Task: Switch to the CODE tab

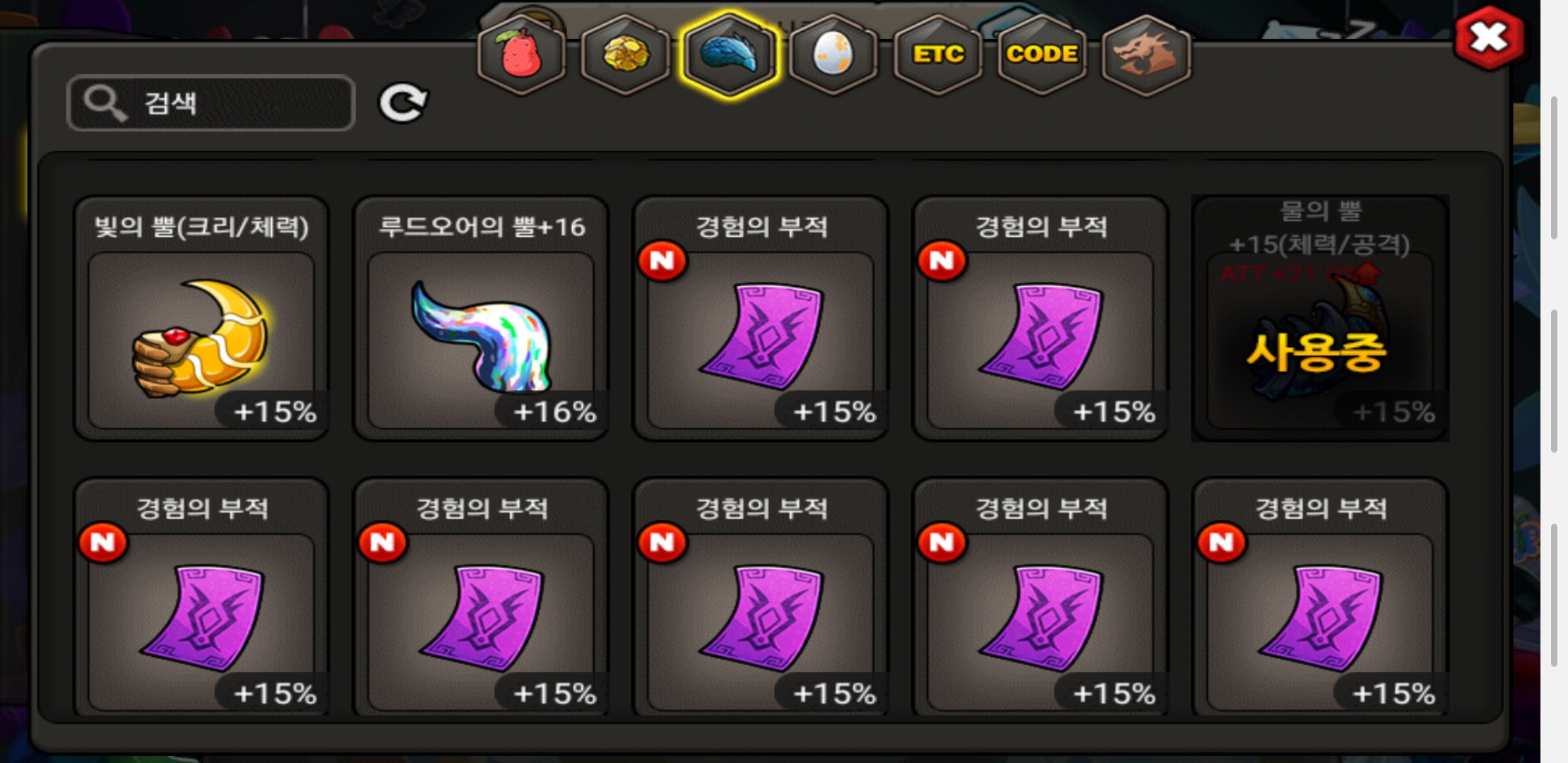Action: click(1042, 54)
